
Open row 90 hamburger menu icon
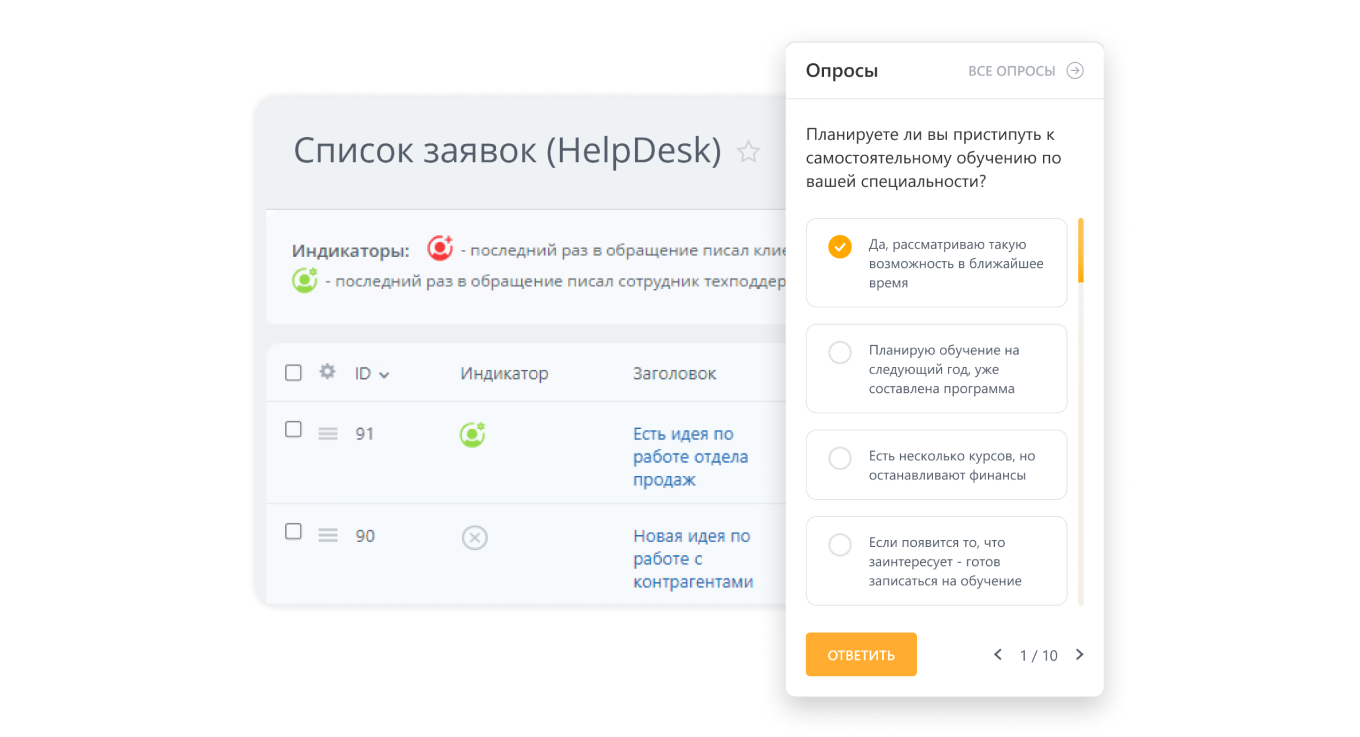(x=328, y=536)
